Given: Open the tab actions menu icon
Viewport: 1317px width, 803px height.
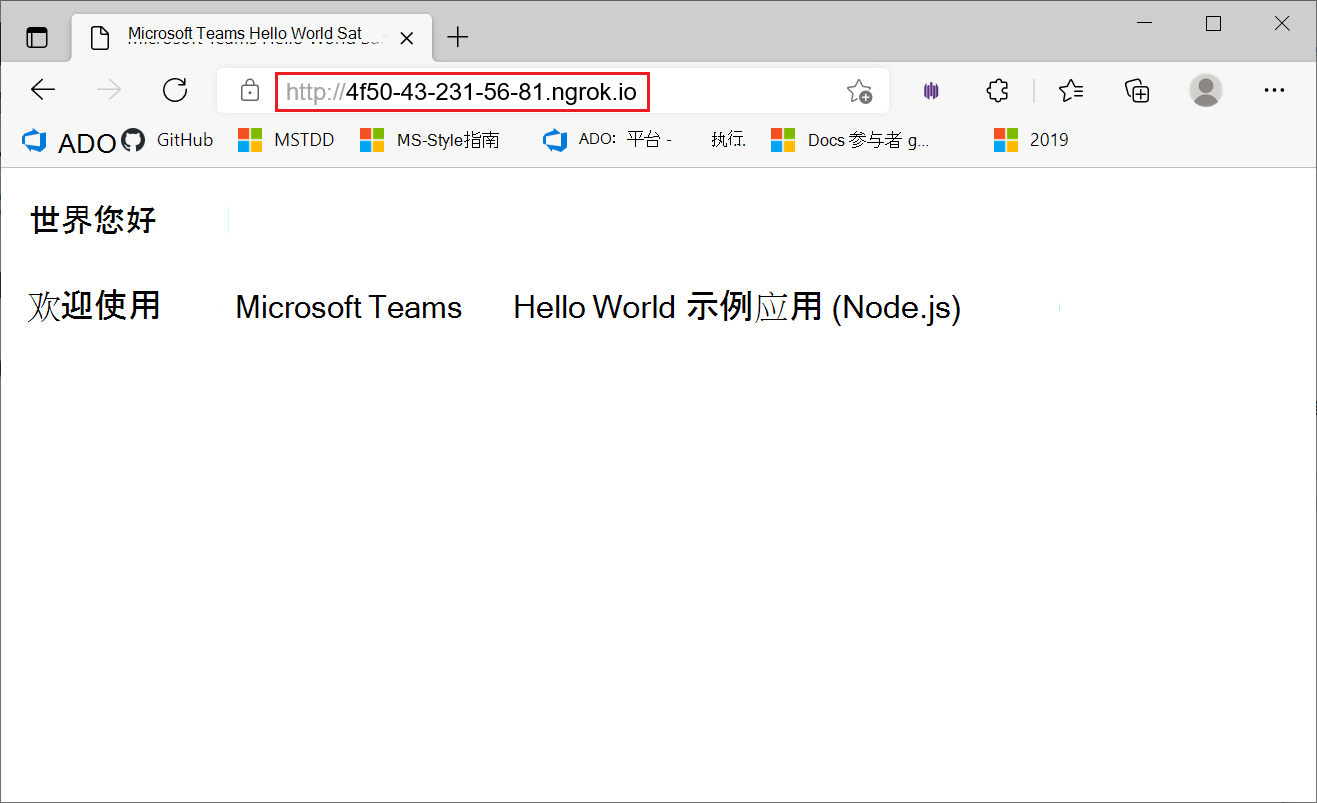Looking at the screenshot, I should 37,38.
